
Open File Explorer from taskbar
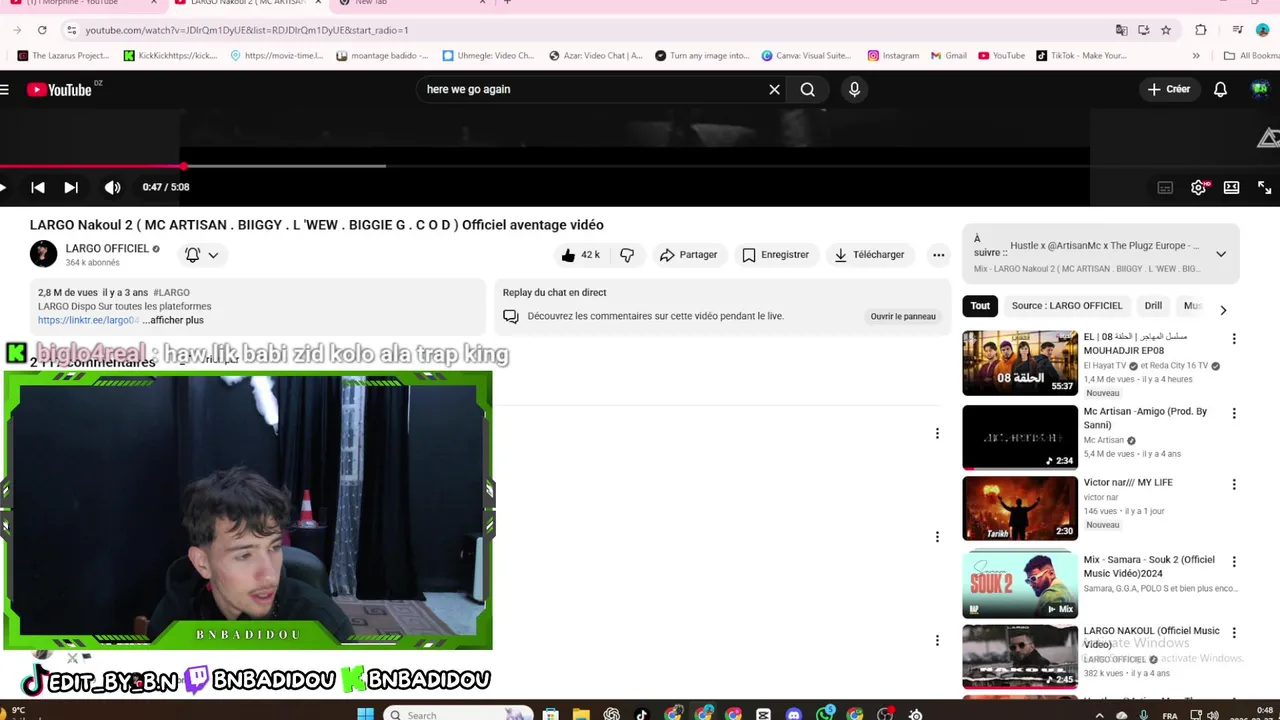point(581,714)
